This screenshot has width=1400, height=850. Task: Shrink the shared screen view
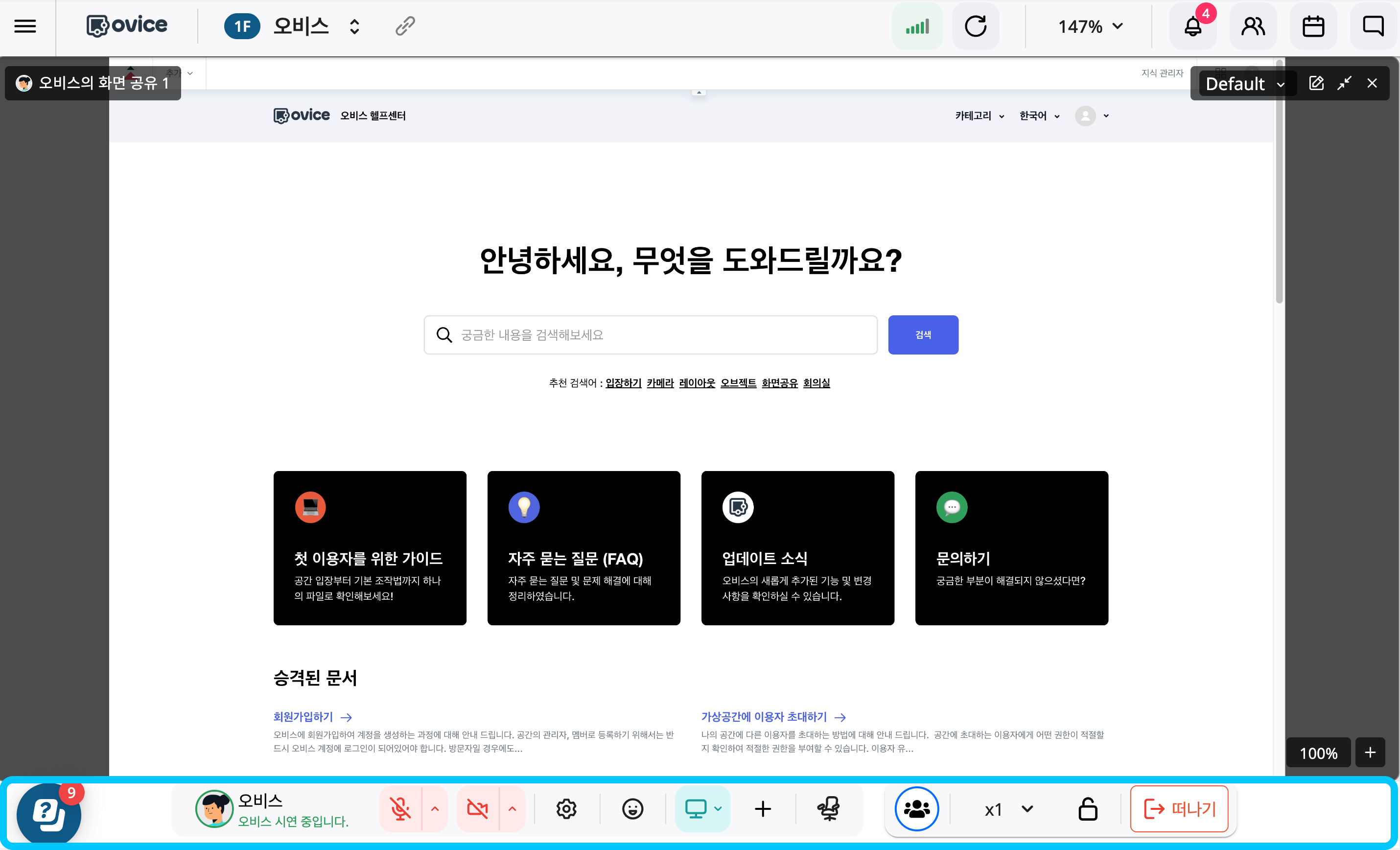[x=1344, y=84]
